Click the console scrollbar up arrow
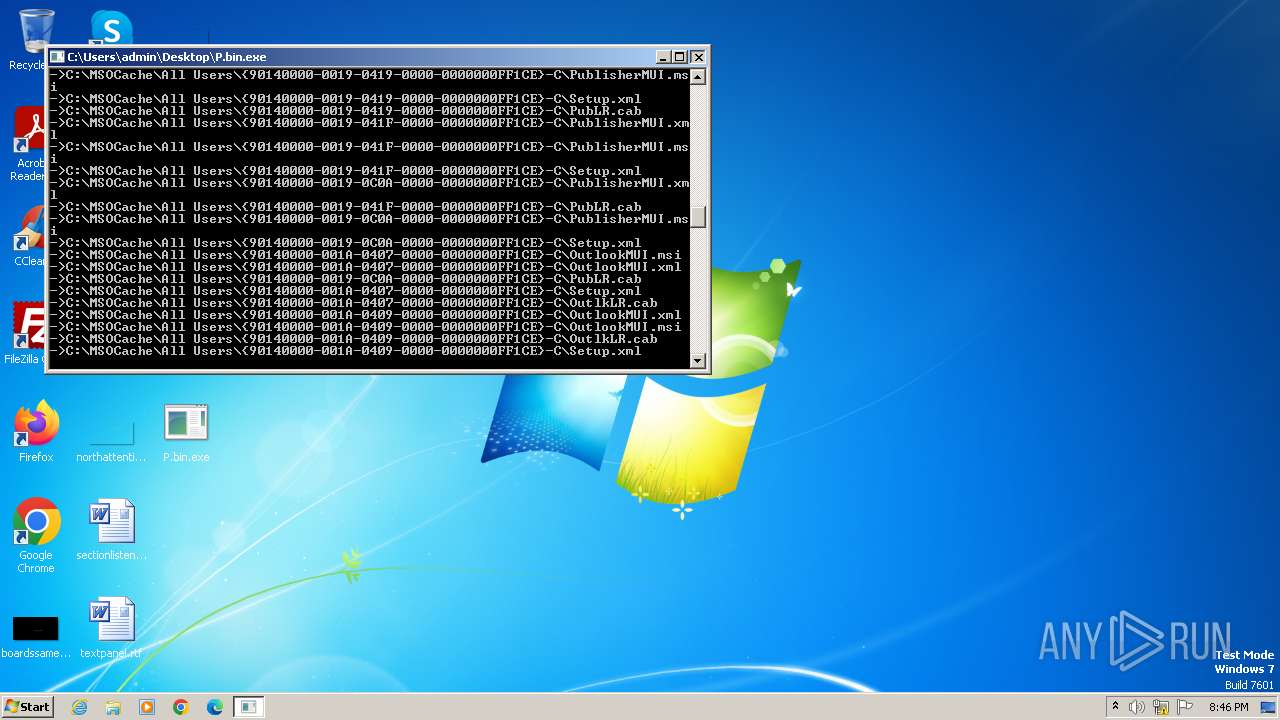Viewport: 1280px width, 720px height. pos(698,76)
